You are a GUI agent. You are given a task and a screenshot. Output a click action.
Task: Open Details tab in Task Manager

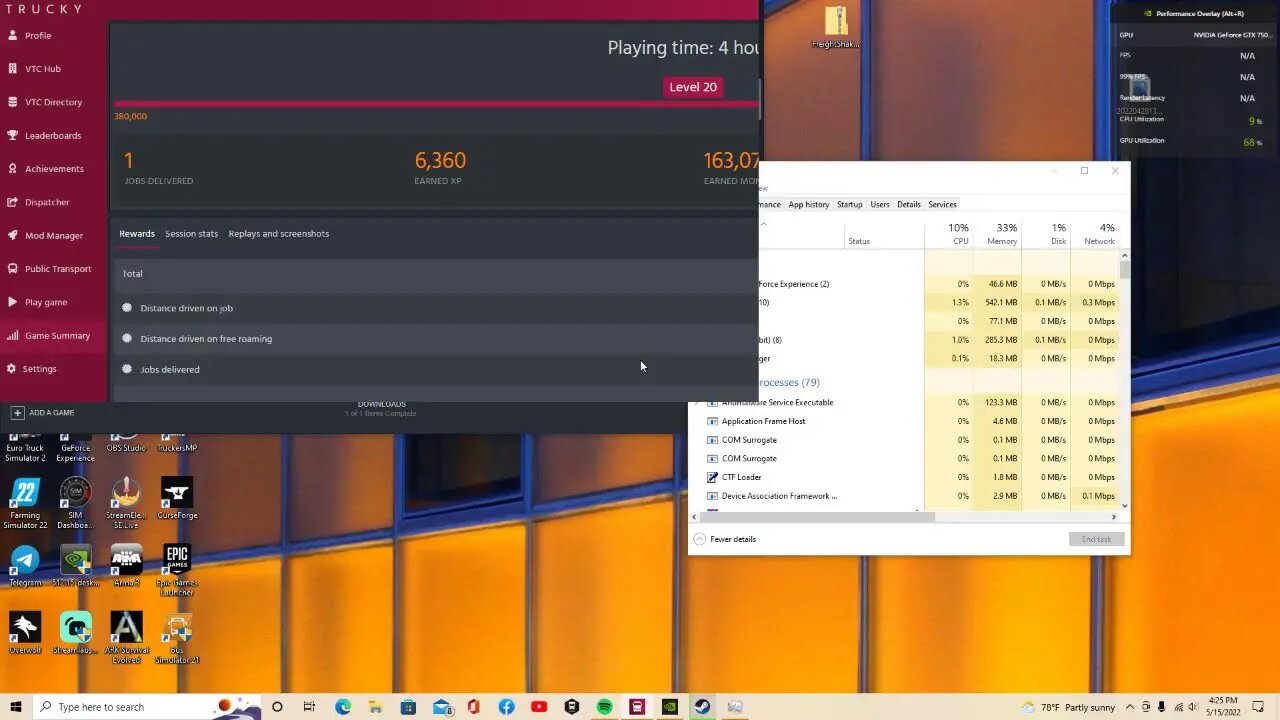(908, 204)
